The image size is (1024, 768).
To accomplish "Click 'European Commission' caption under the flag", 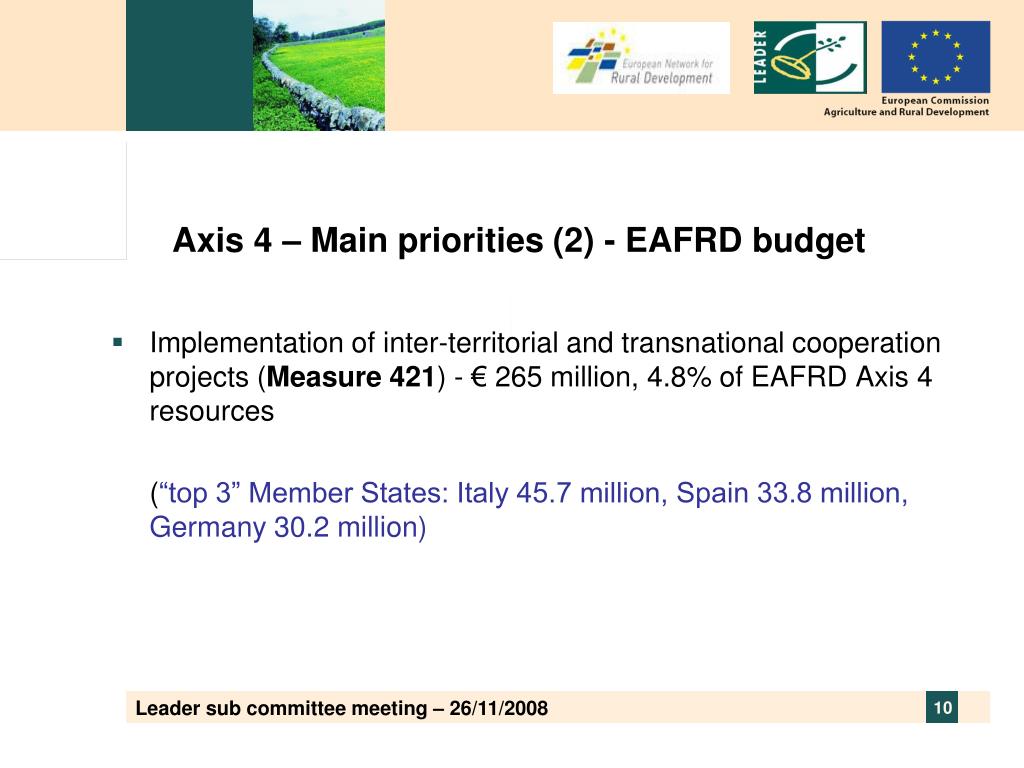I will point(935,101).
